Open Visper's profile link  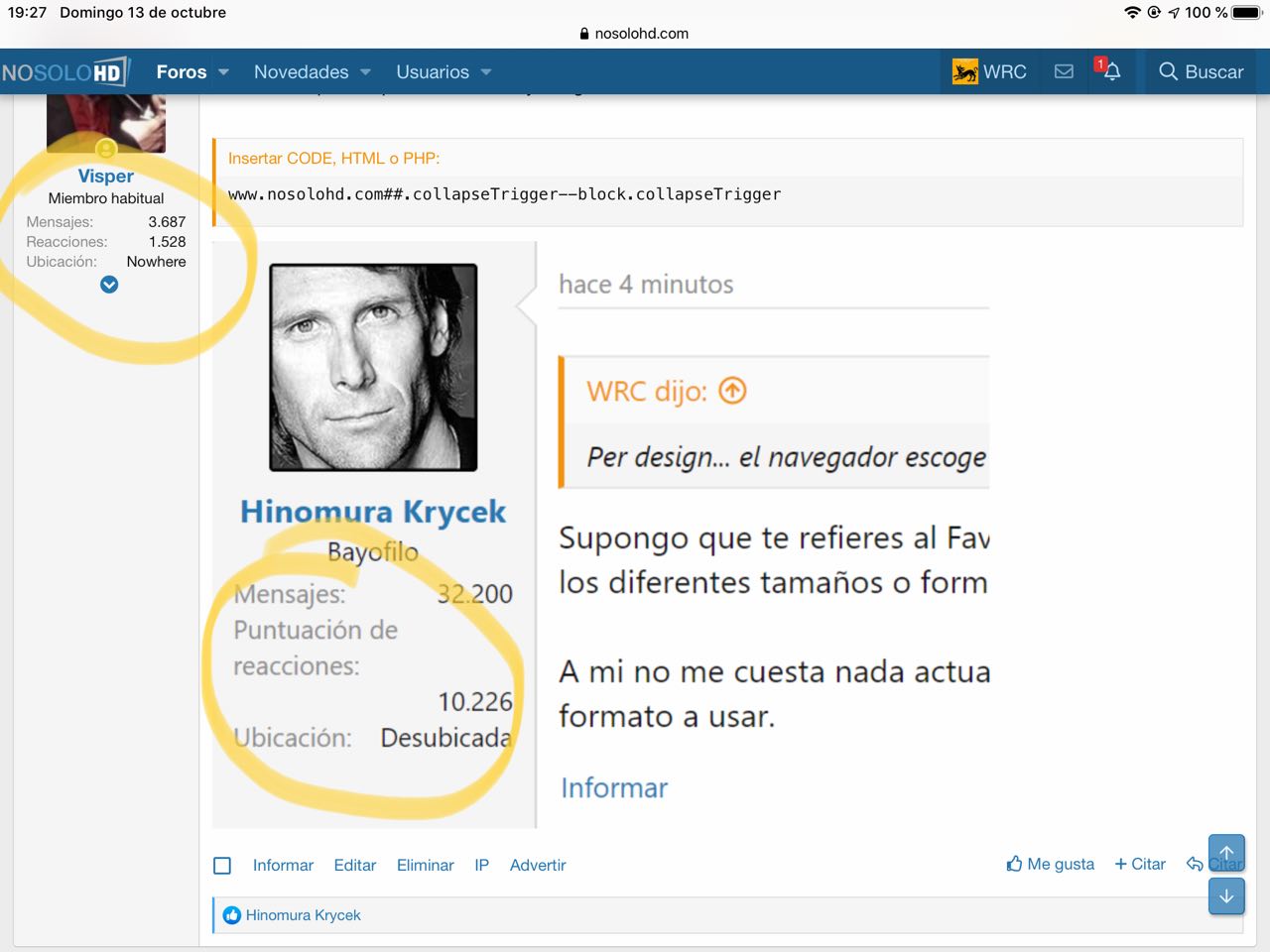[106, 176]
